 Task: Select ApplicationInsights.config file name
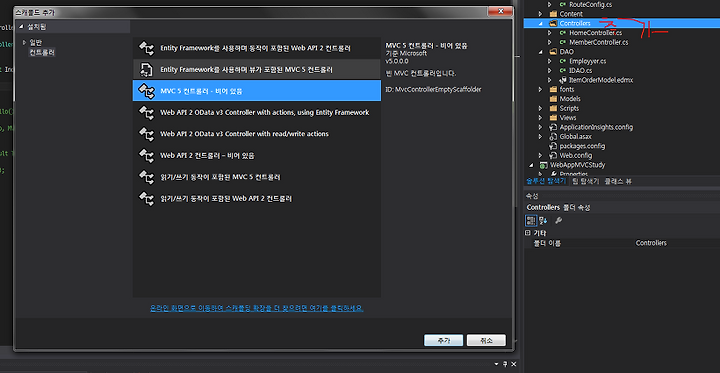[x=596, y=127]
